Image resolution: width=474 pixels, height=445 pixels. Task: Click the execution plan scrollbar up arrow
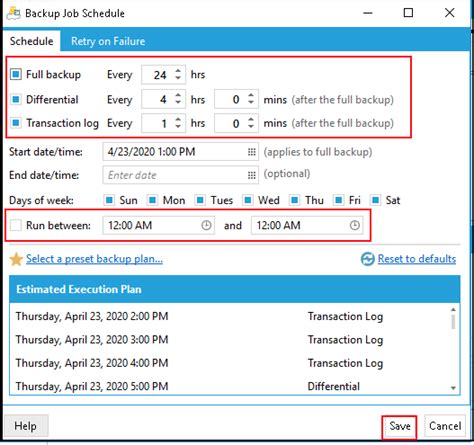click(453, 310)
